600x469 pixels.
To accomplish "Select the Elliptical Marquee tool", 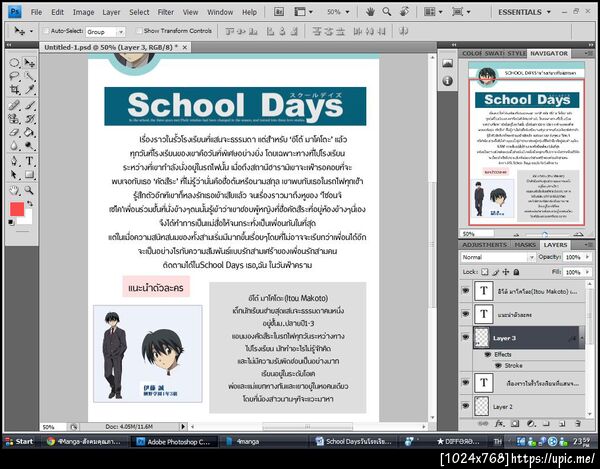I will (x=14, y=63).
